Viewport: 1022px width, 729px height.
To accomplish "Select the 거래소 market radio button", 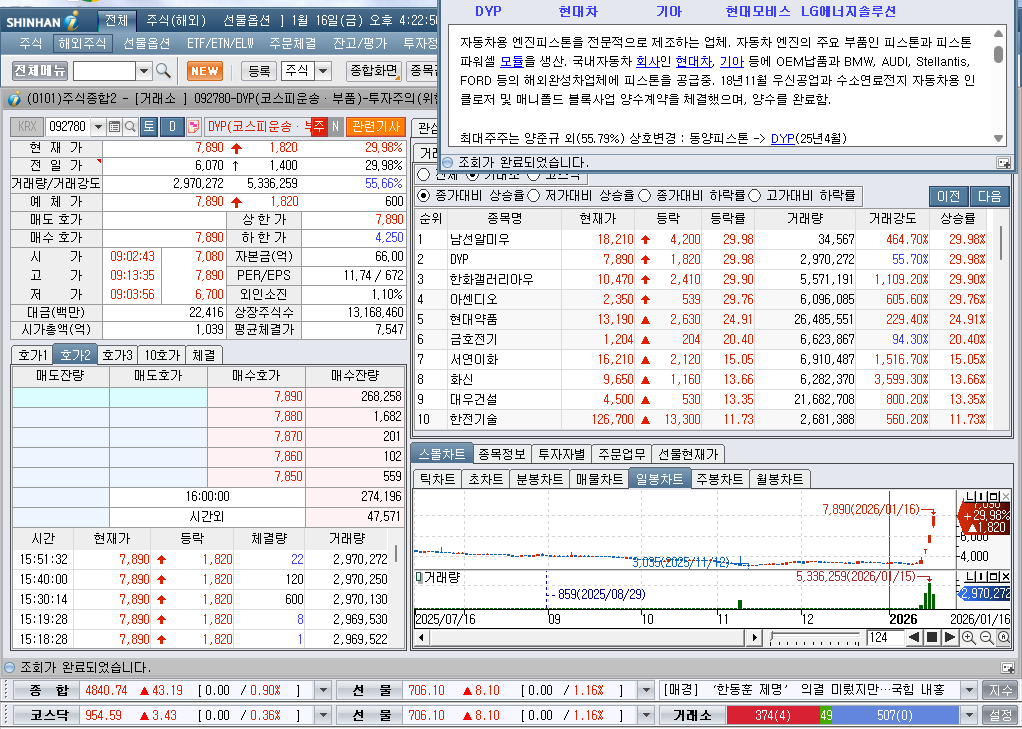I will 474,175.
